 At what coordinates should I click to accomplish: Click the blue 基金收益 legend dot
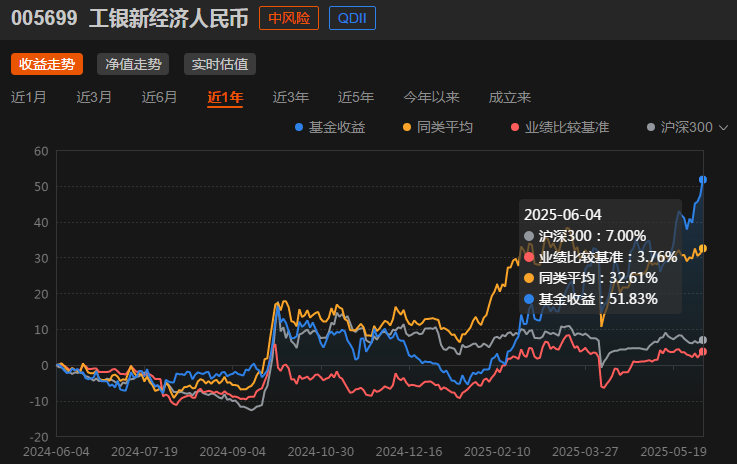[298, 127]
